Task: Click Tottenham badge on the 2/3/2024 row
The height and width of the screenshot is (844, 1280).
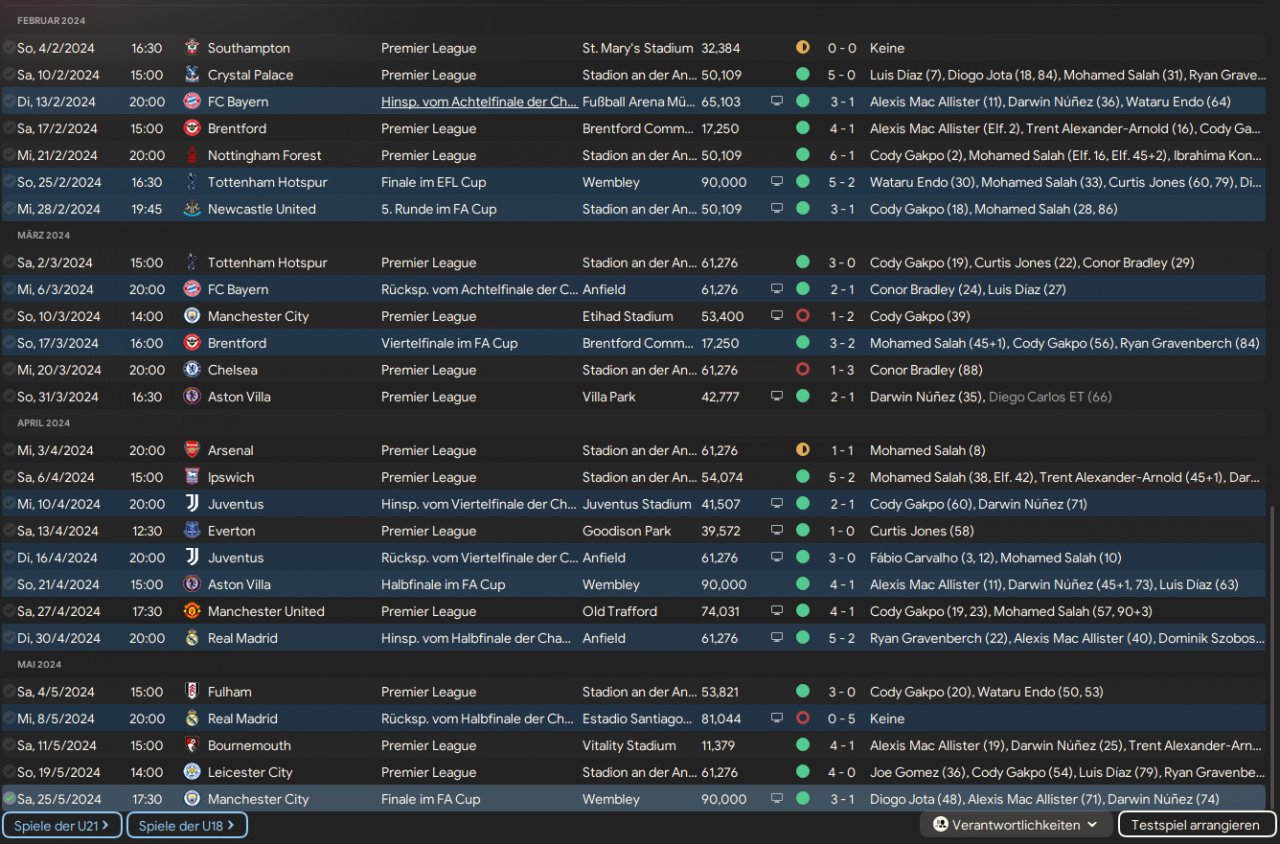Action: pos(192,263)
